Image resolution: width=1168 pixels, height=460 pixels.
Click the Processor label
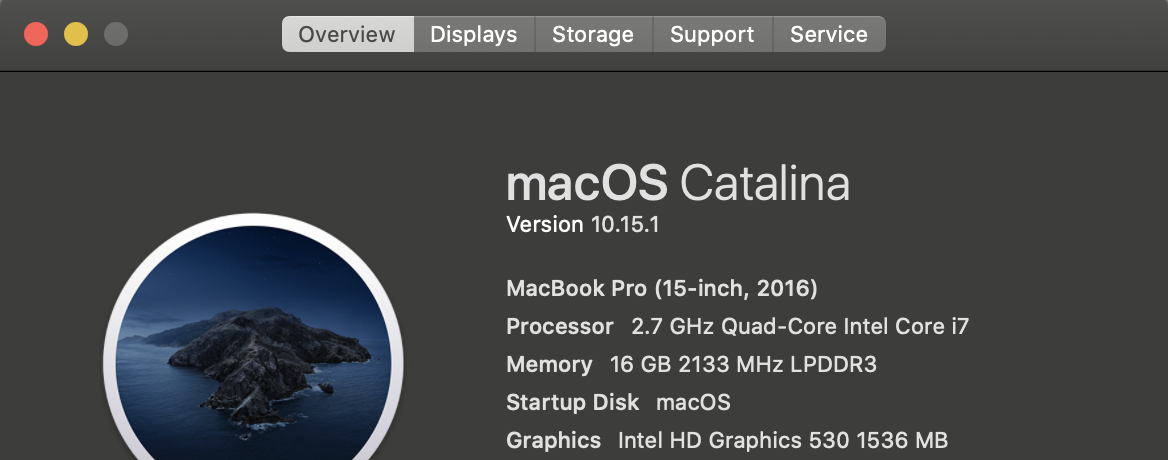560,327
